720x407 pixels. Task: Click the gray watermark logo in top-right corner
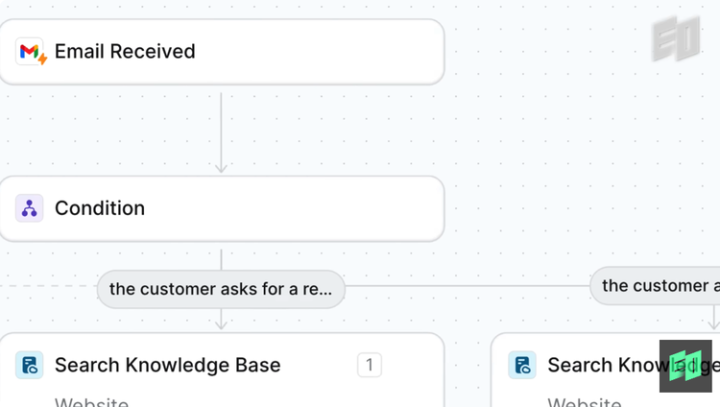point(676,41)
